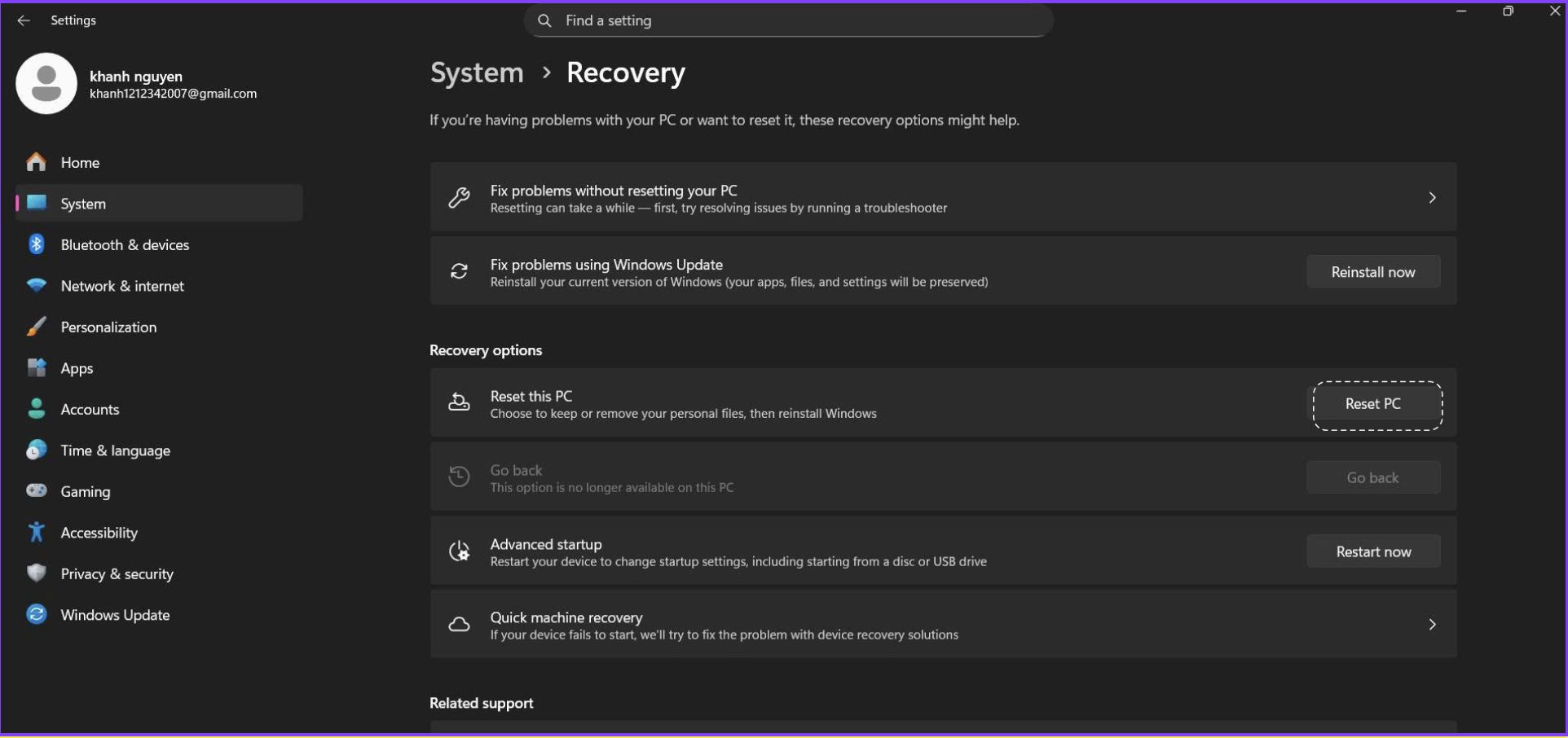Open the Gaming controller icon
Screen dimensions: 1568x738
36,491
